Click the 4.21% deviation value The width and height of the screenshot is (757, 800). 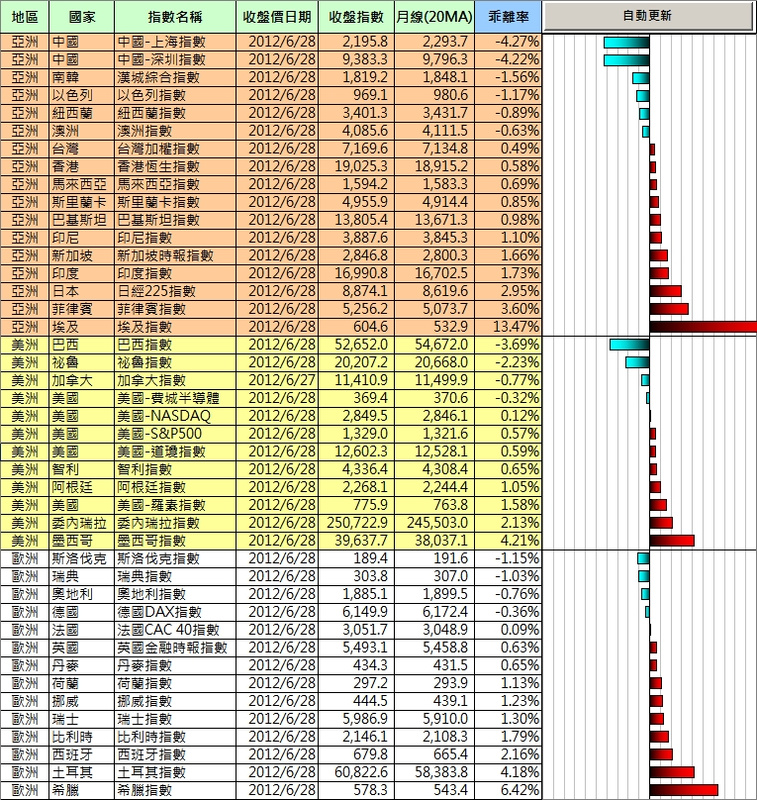(x=508, y=541)
